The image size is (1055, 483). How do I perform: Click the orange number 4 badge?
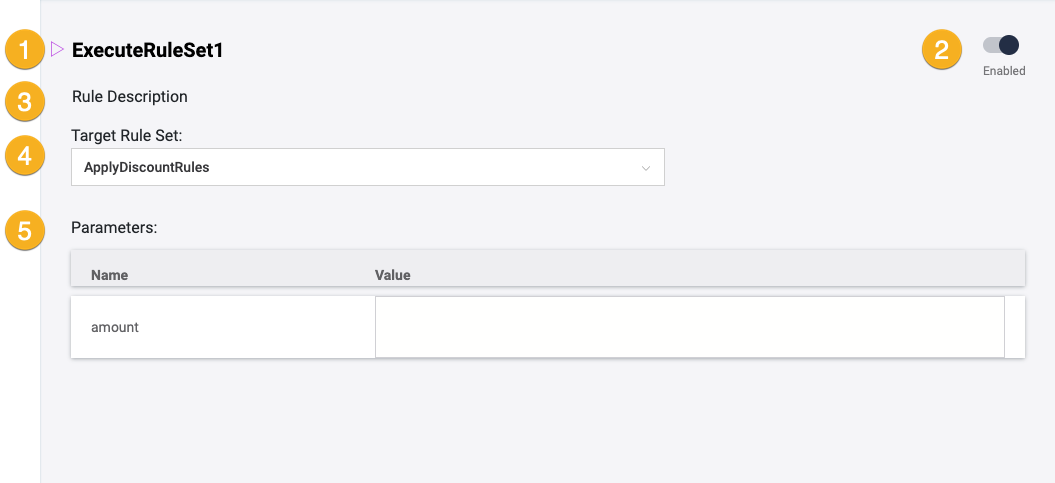[25, 156]
